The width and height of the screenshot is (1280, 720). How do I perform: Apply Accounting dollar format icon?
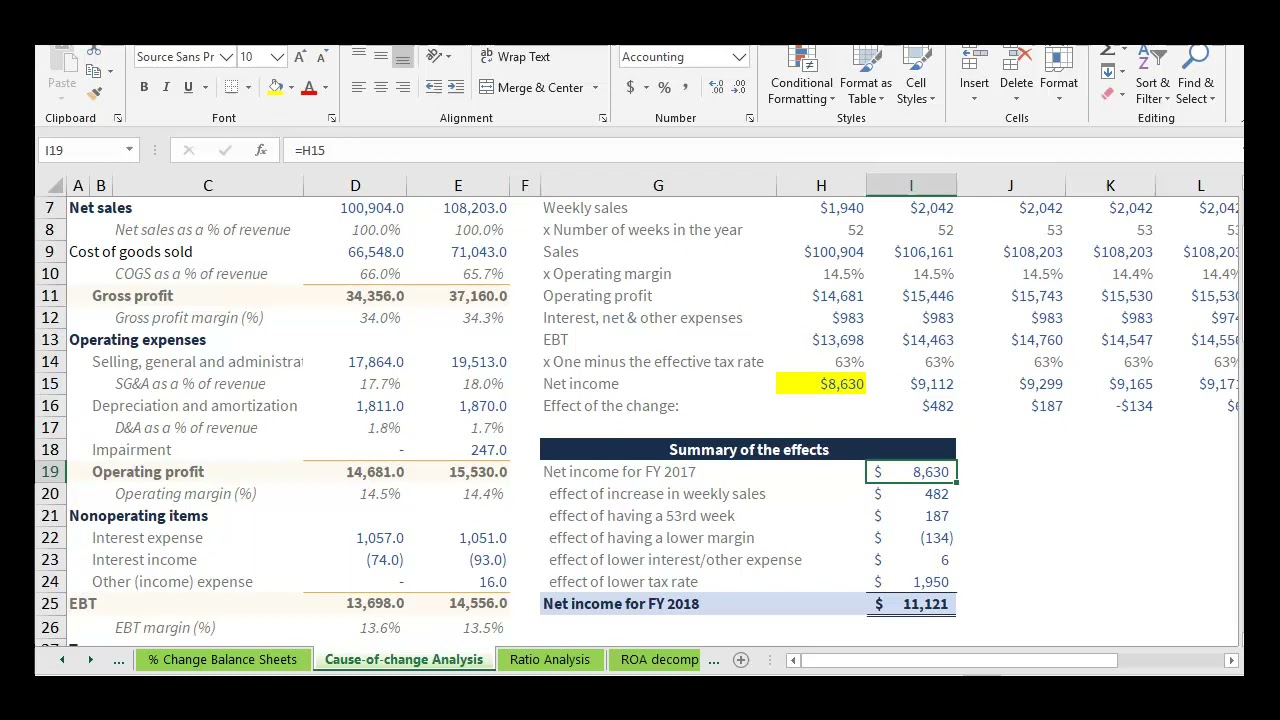point(630,88)
